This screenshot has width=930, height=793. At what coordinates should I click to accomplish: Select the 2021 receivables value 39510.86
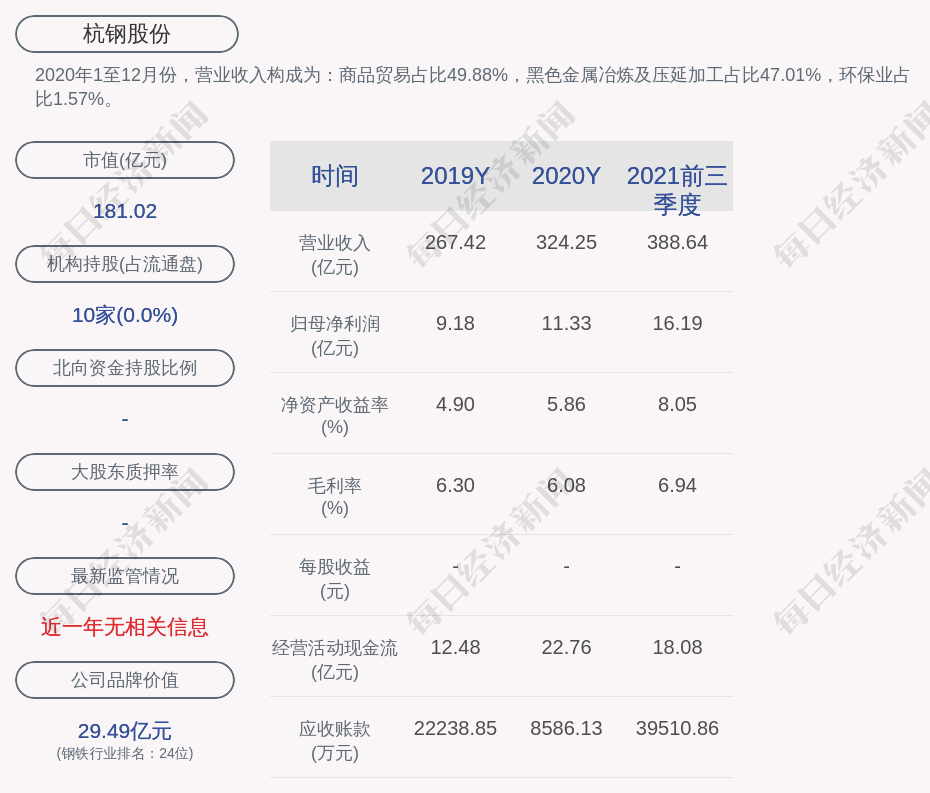677,728
